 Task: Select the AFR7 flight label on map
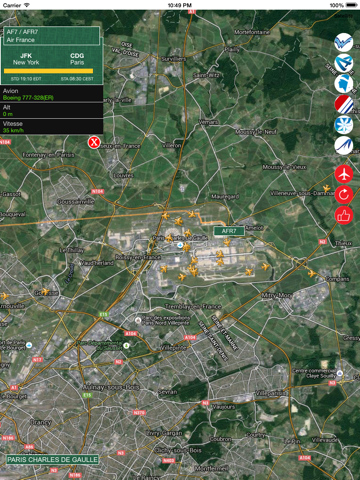pos(229,231)
